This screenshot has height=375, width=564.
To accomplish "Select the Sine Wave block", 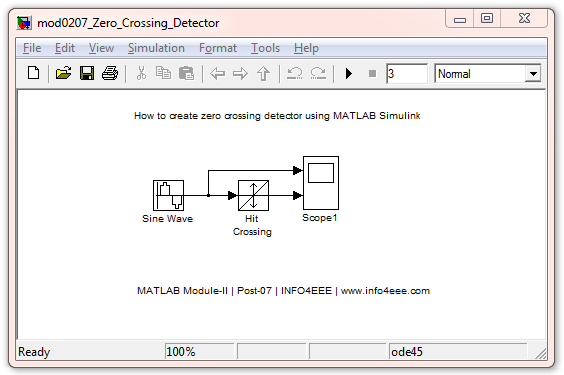I will point(168,195).
